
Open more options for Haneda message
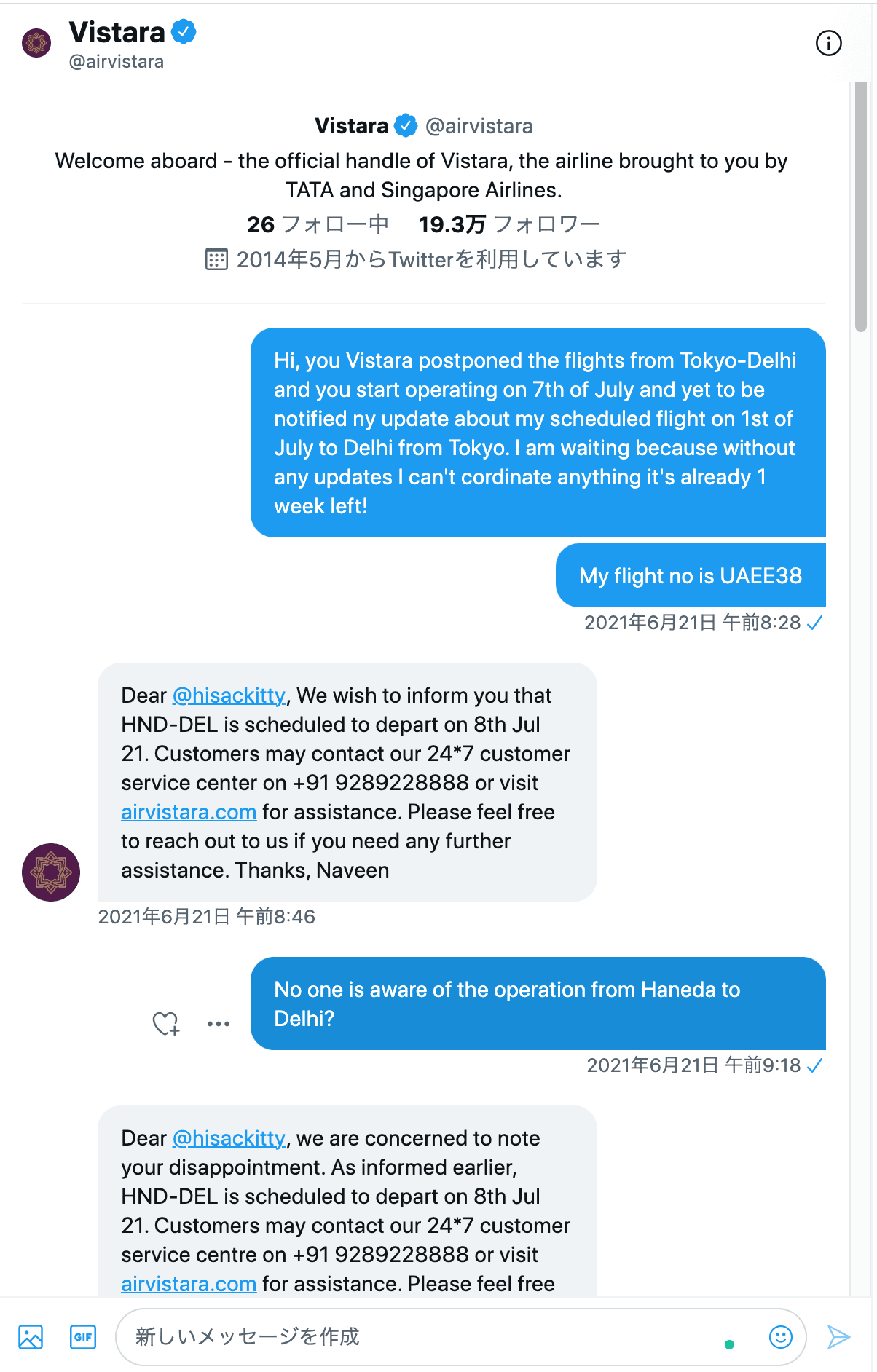click(x=219, y=1023)
